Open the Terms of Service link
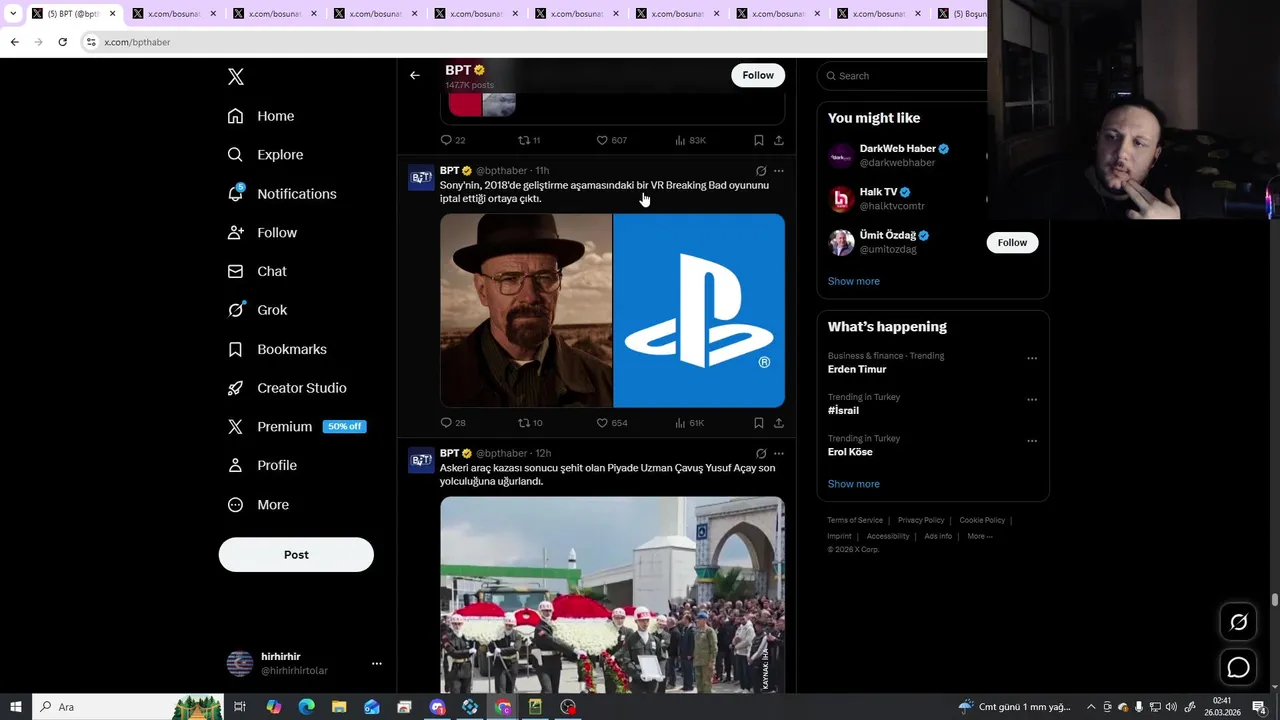This screenshot has height=720, width=1280. (855, 520)
